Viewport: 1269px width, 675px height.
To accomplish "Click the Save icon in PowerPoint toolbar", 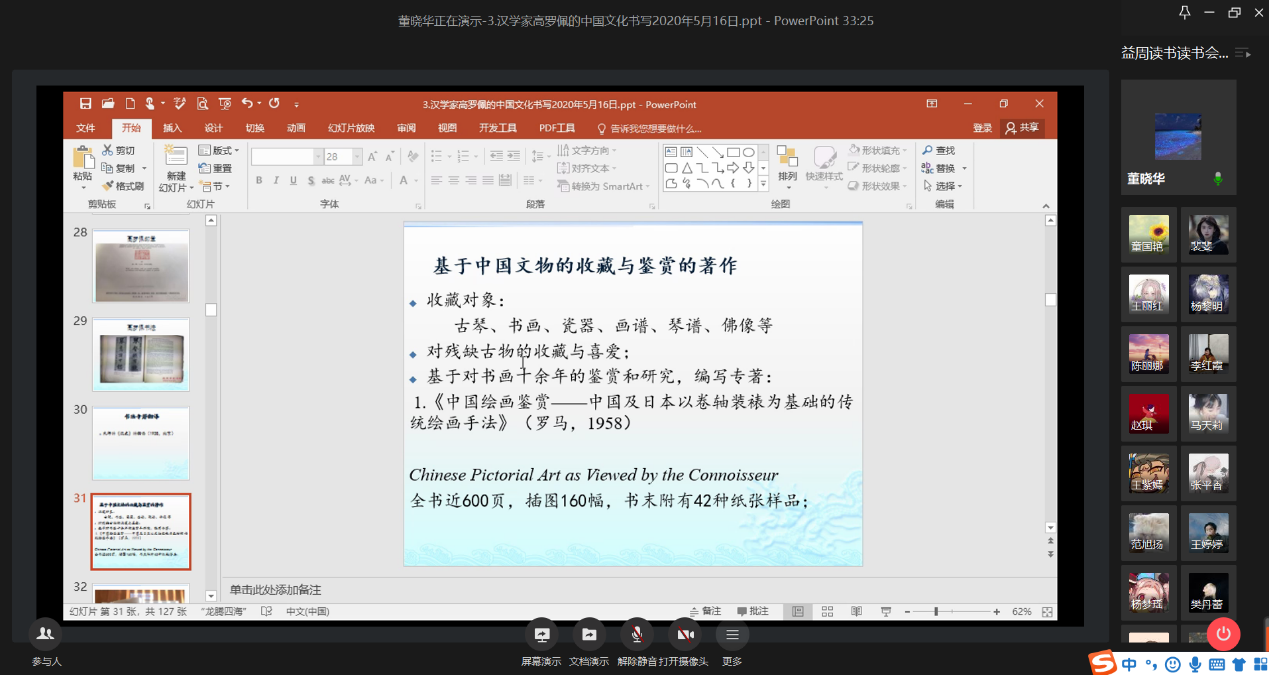I will pyautogui.click(x=85, y=103).
